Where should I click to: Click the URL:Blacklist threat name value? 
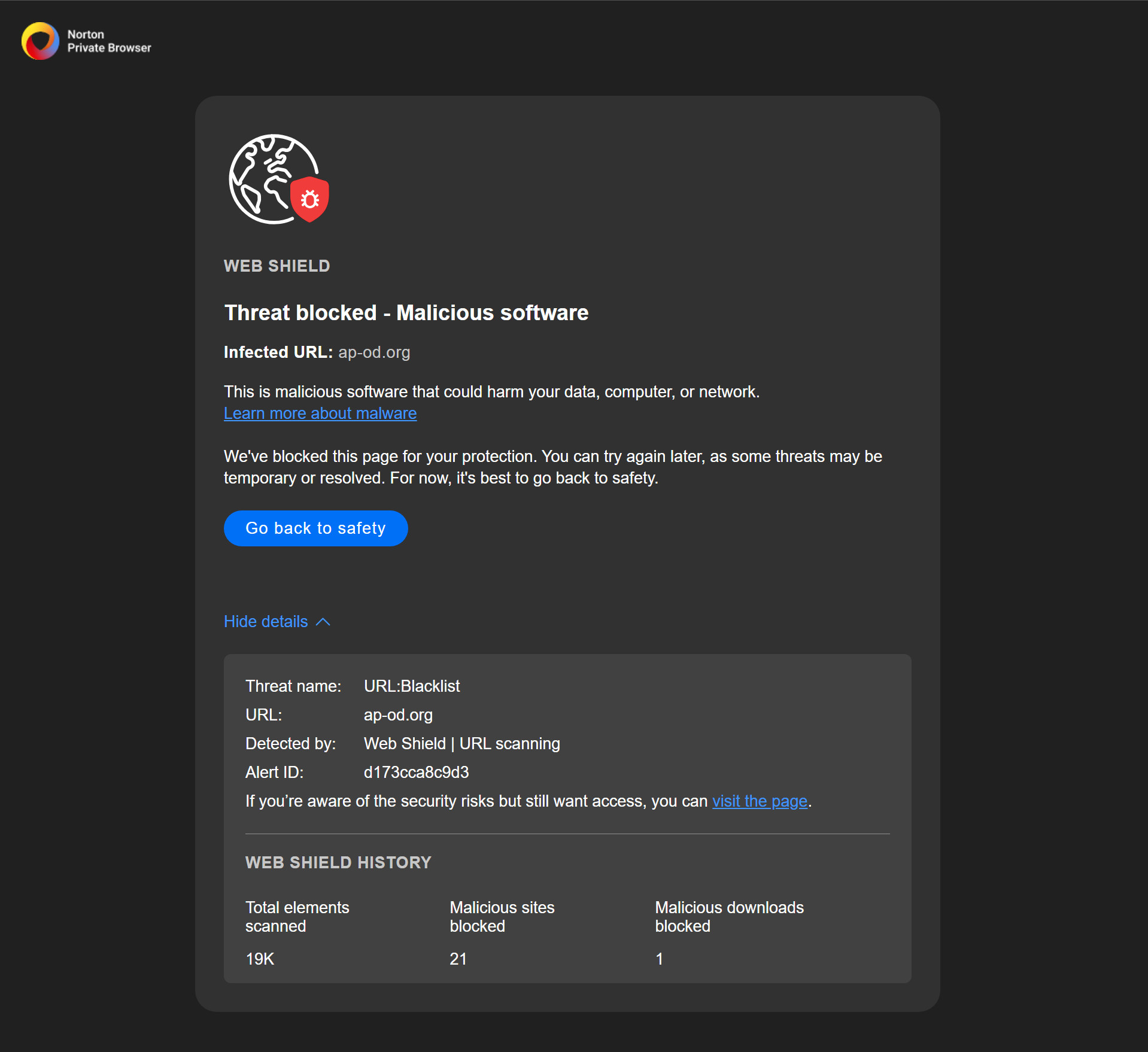coord(411,686)
